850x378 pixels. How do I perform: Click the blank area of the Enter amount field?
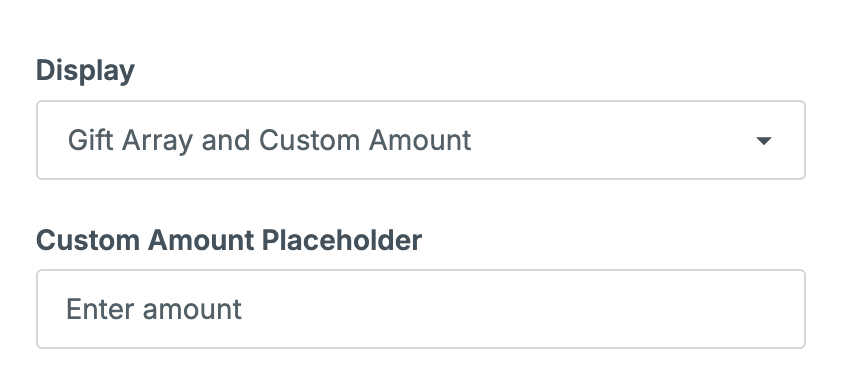pyautogui.click(x=520, y=309)
